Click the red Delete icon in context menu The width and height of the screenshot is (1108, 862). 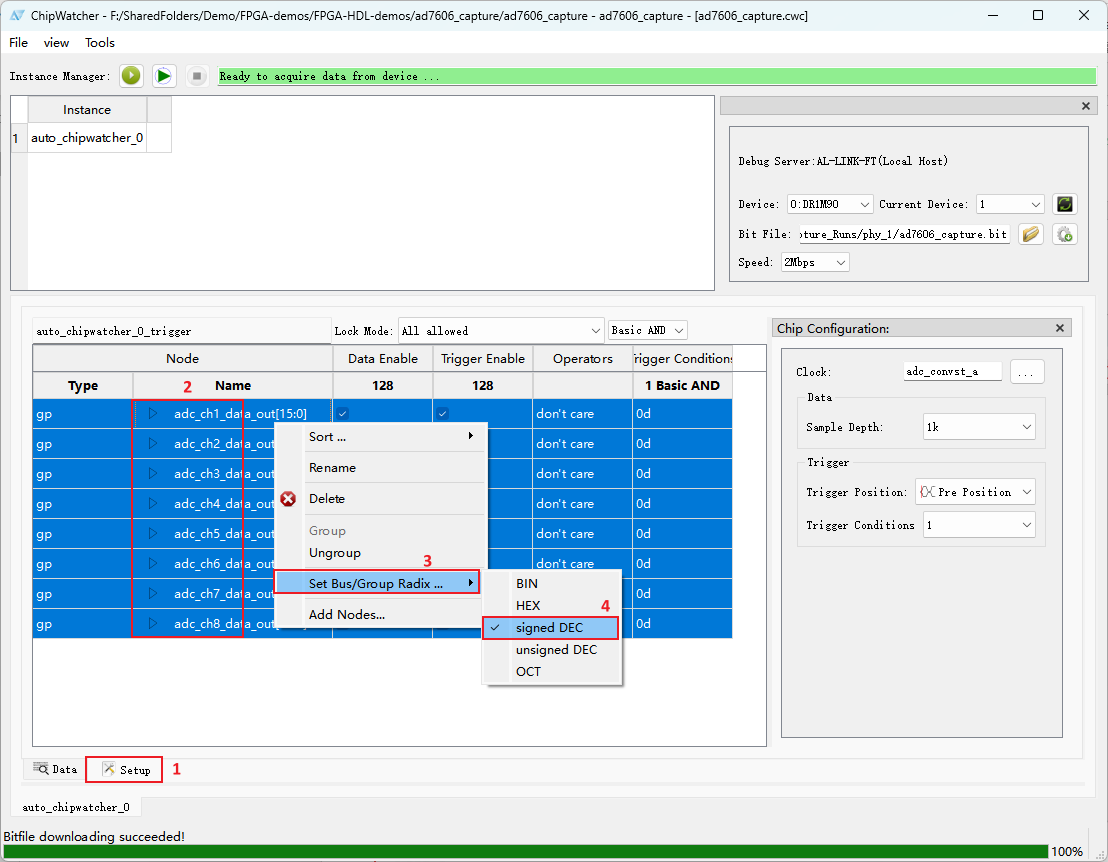pyautogui.click(x=288, y=499)
